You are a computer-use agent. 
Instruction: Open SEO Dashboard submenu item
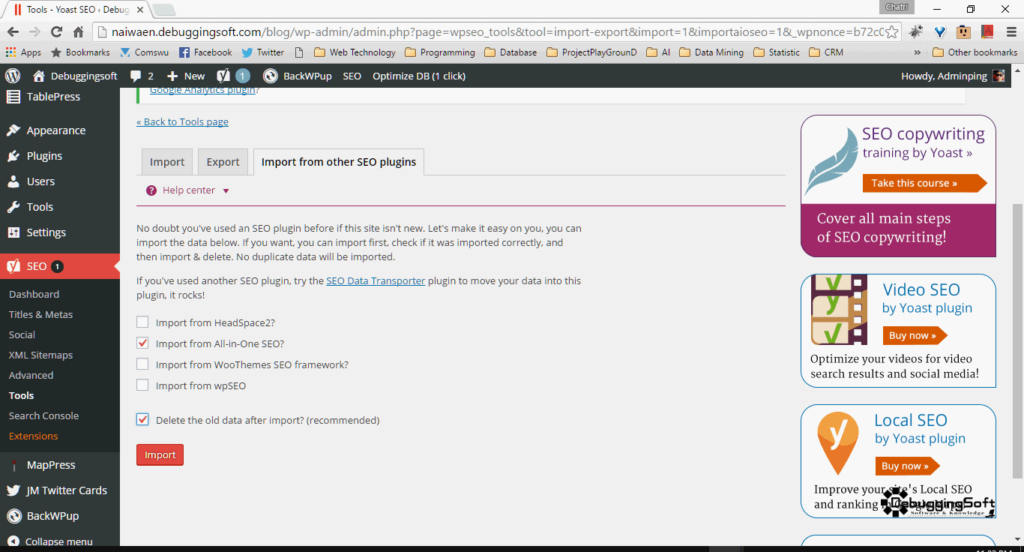click(x=34, y=294)
